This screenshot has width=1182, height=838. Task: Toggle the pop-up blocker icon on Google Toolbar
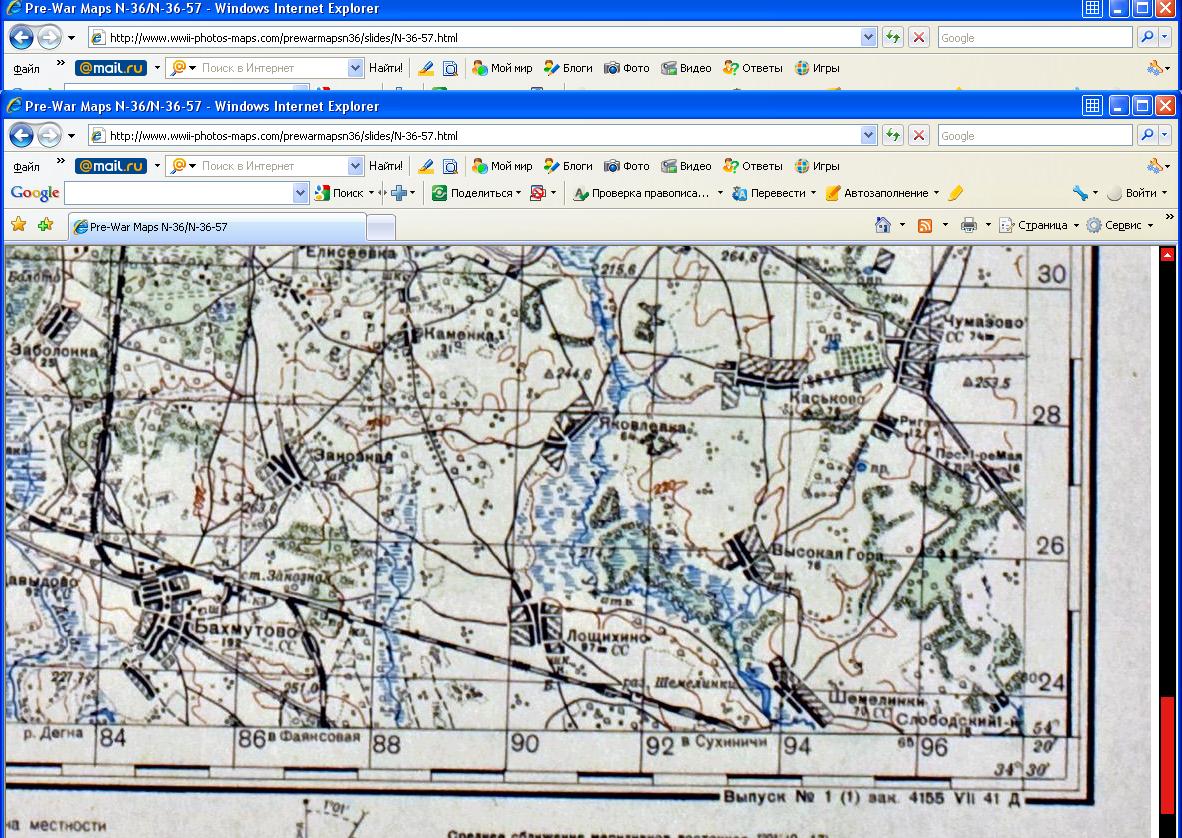click(x=538, y=193)
